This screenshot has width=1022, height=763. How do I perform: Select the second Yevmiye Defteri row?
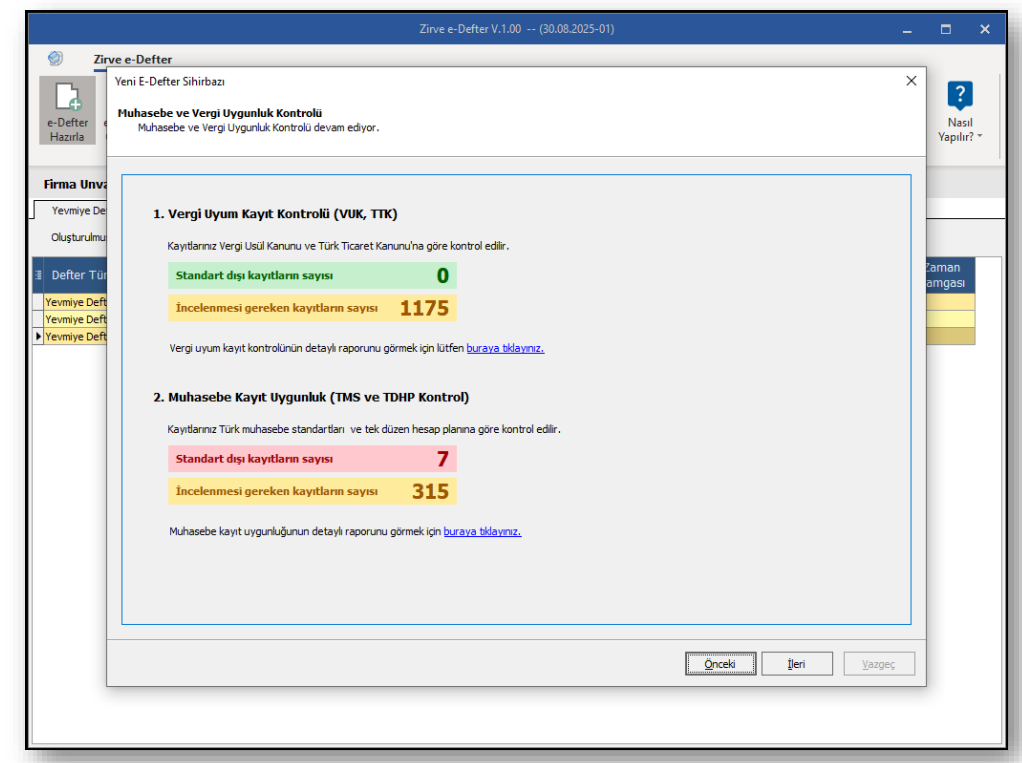75,319
